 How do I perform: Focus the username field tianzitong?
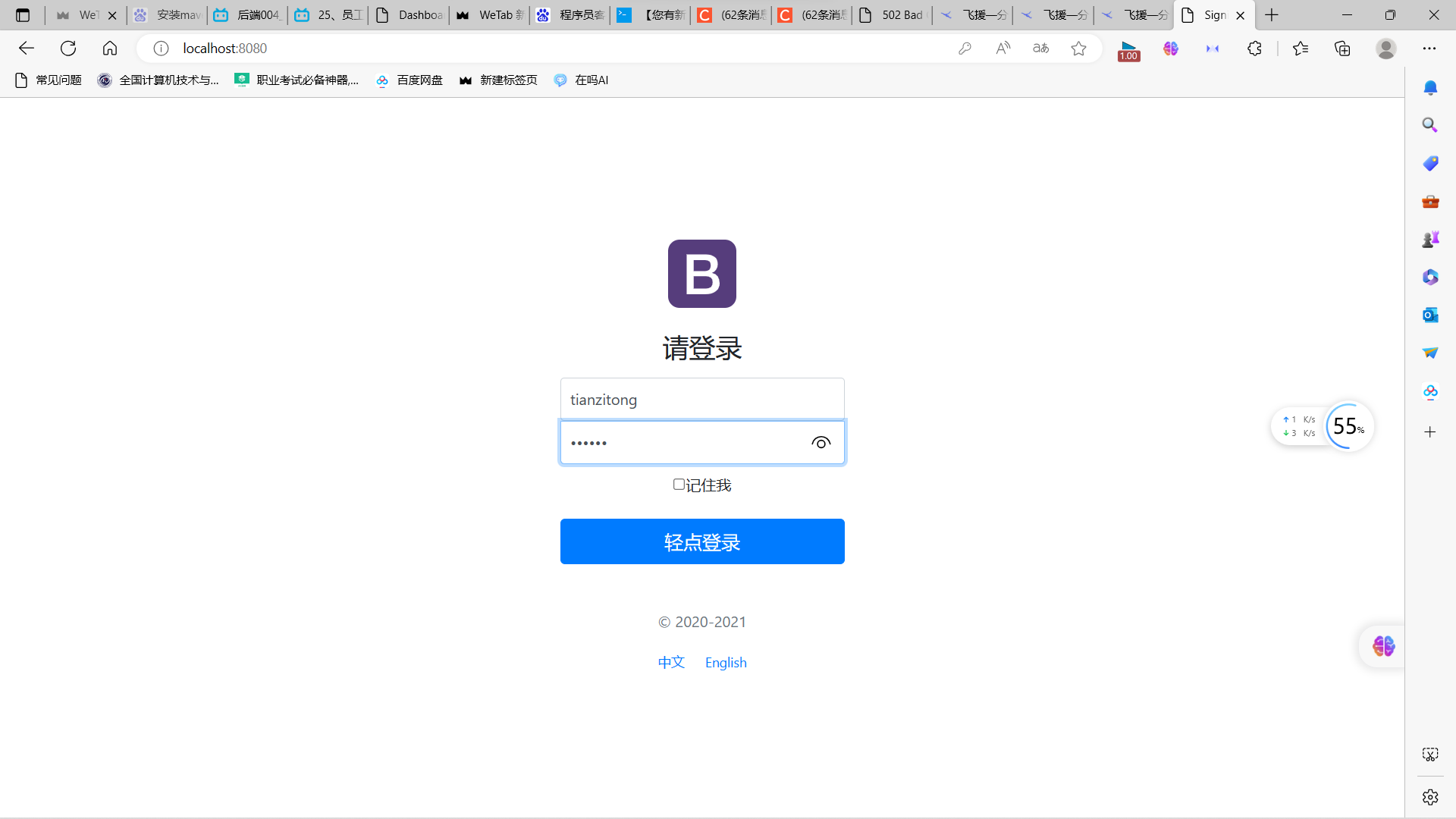click(702, 399)
